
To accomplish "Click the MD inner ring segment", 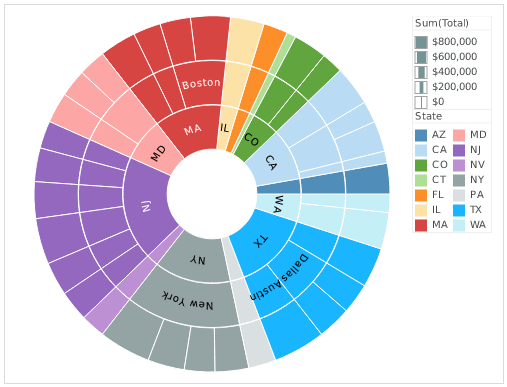I will (x=158, y=153).
